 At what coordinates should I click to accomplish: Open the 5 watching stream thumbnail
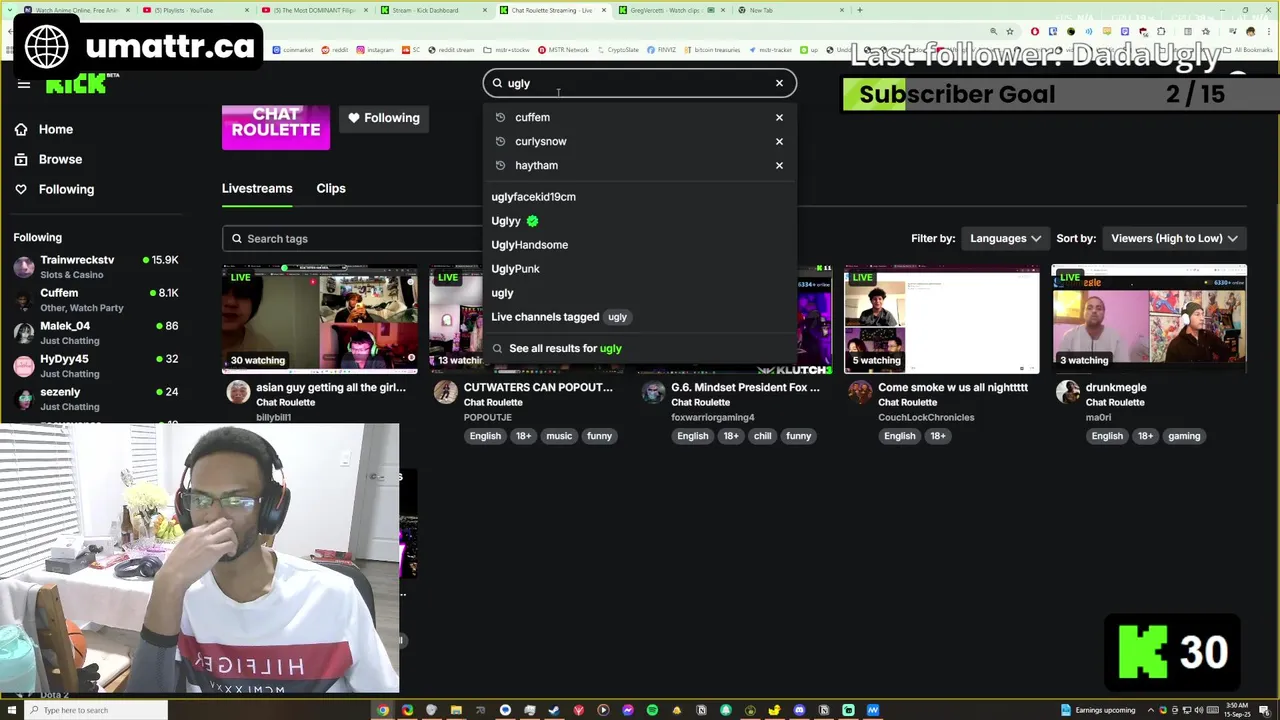click(x=942, y=319)
